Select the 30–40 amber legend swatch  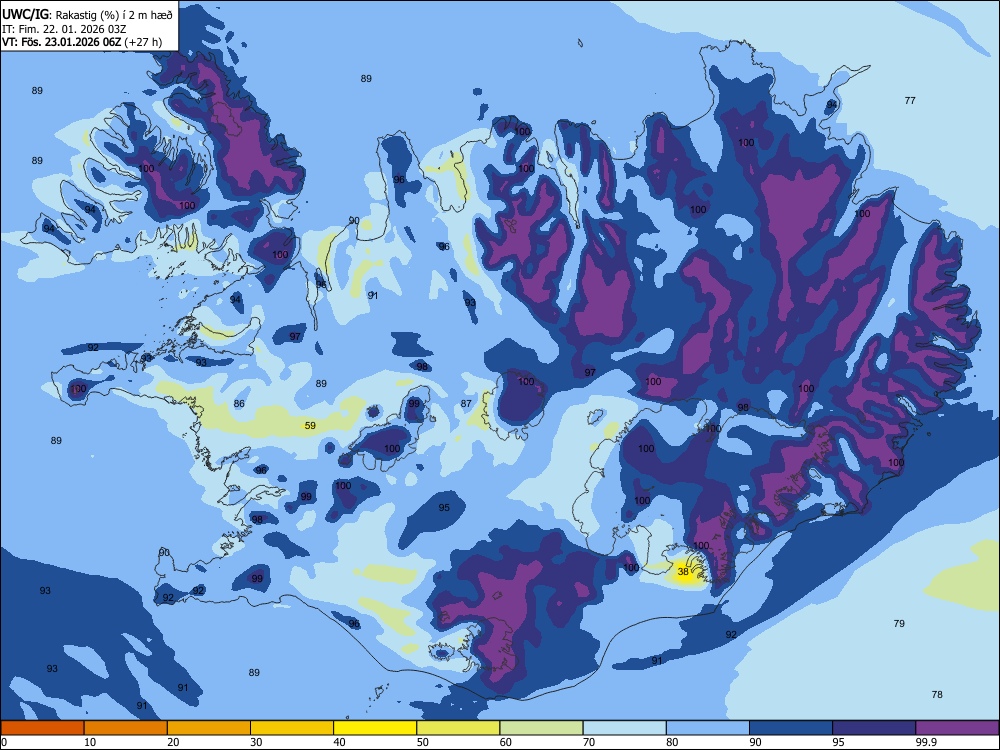(x=292, y=728)
